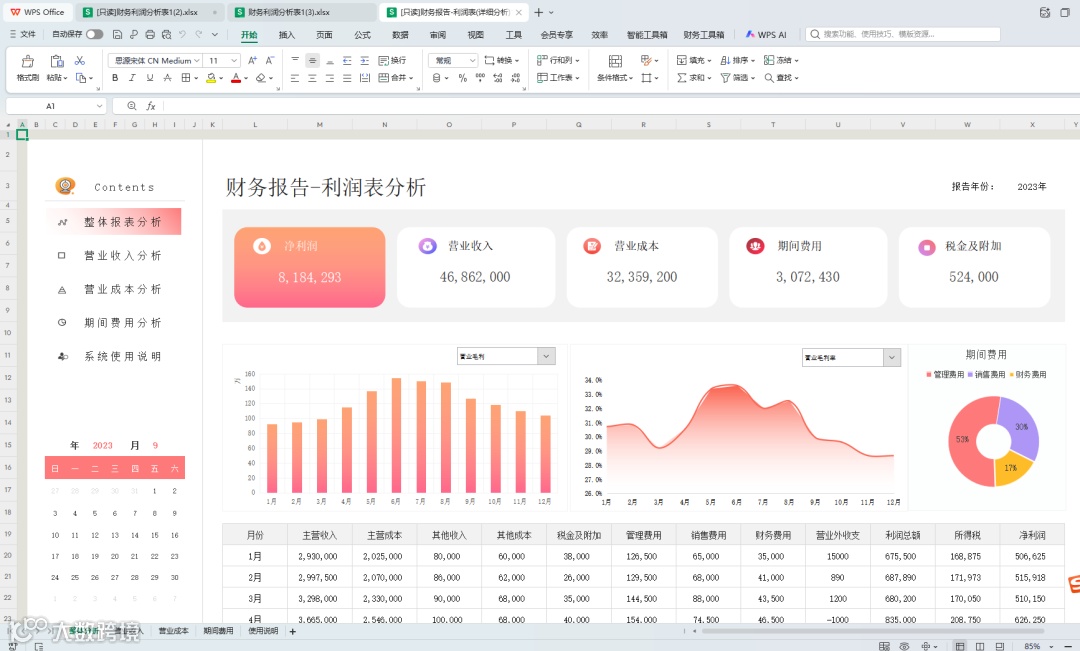Open the number format (常规) dropdown

pyautogui.click(x=472, y=61)
